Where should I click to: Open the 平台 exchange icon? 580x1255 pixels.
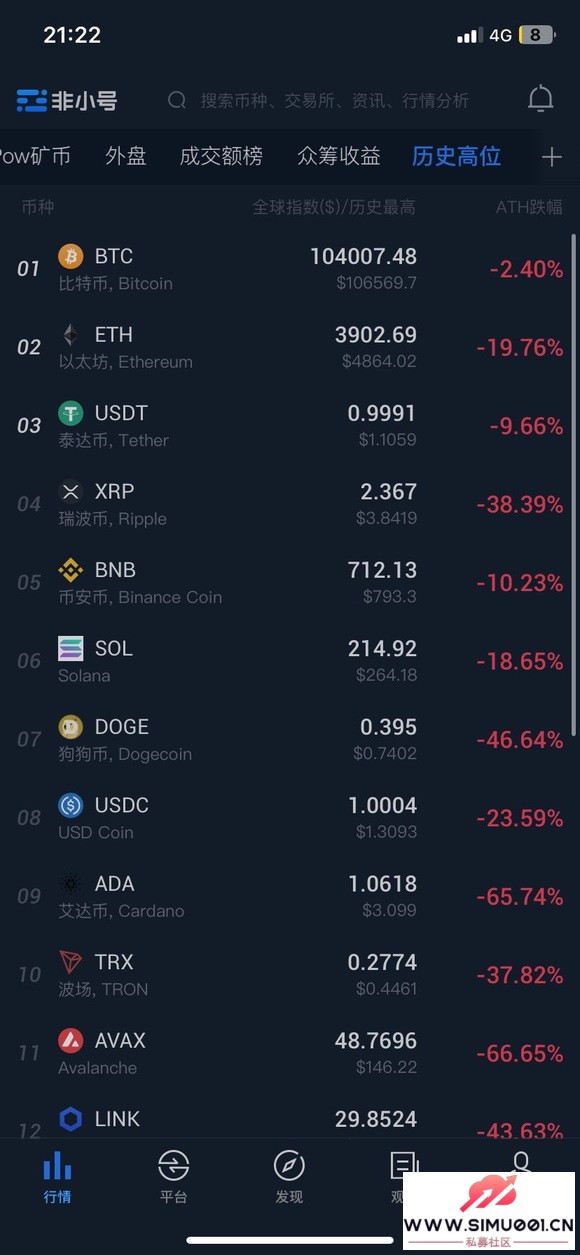(x=173, y=1166)
